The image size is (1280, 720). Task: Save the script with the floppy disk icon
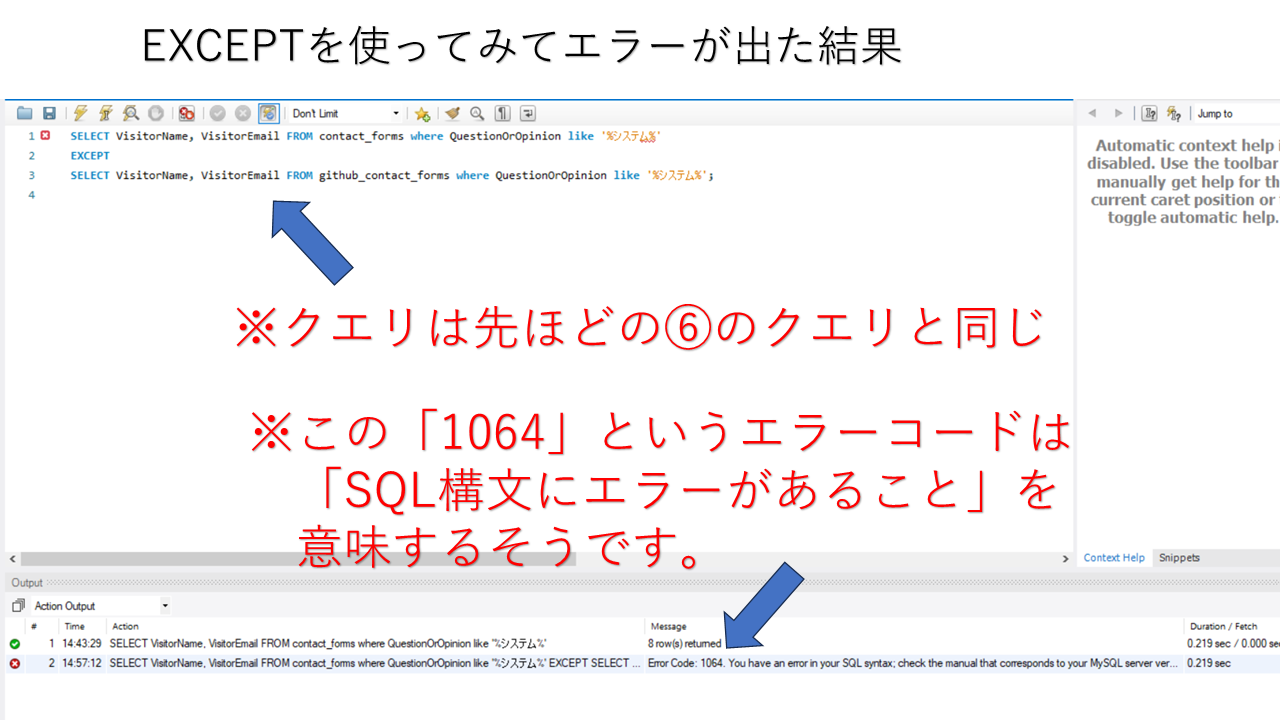pos(49,114)
